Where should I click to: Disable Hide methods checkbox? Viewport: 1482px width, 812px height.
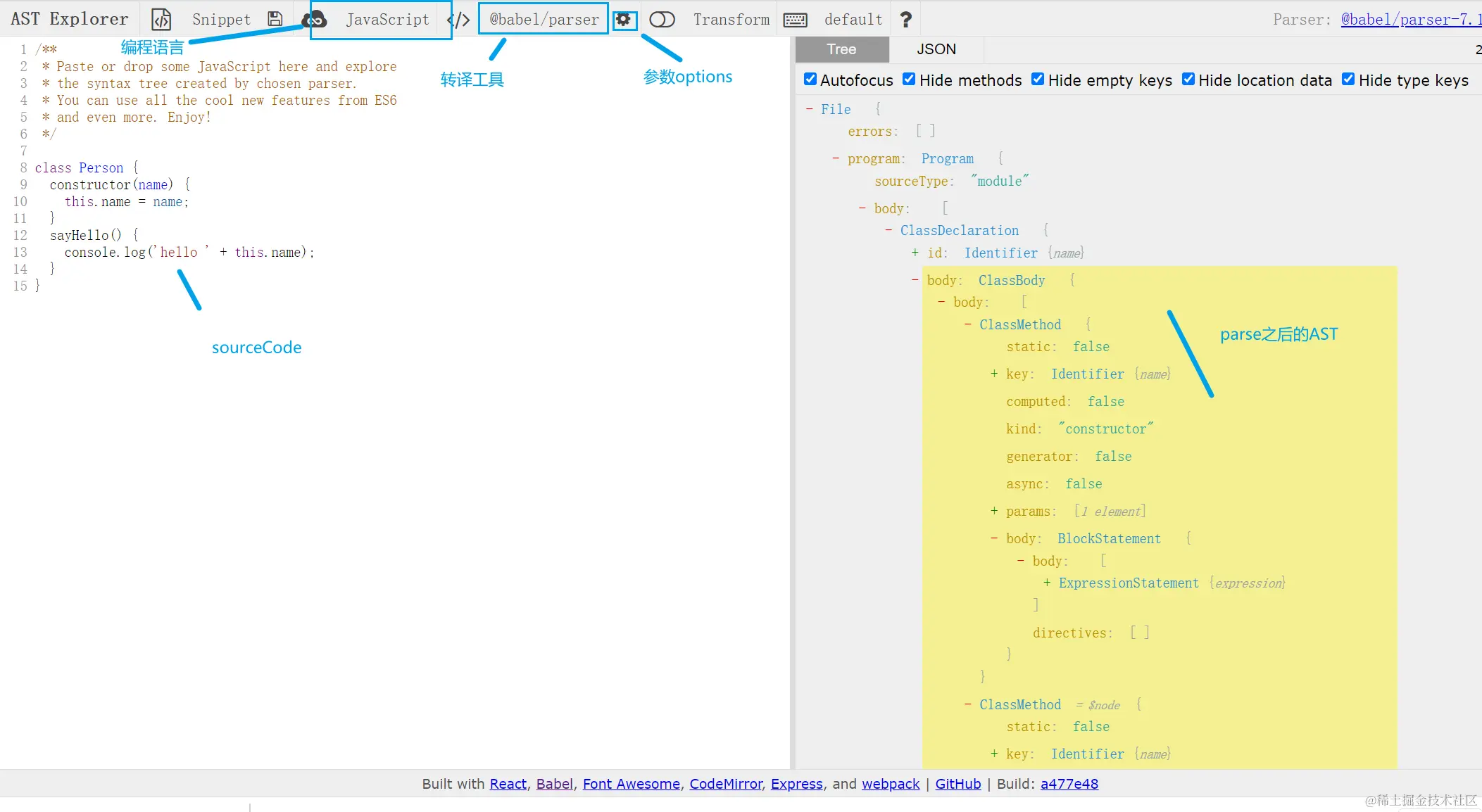[x=909, y=80]
